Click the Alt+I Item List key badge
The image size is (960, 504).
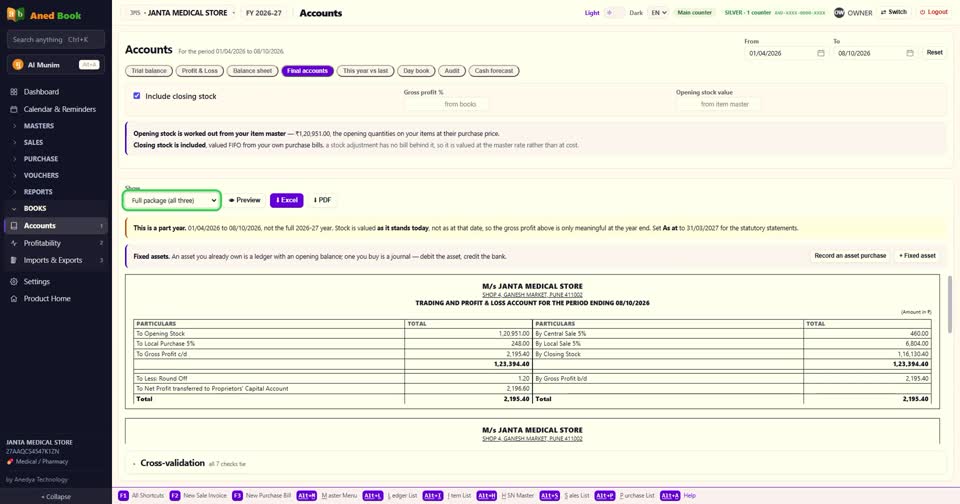432,495
